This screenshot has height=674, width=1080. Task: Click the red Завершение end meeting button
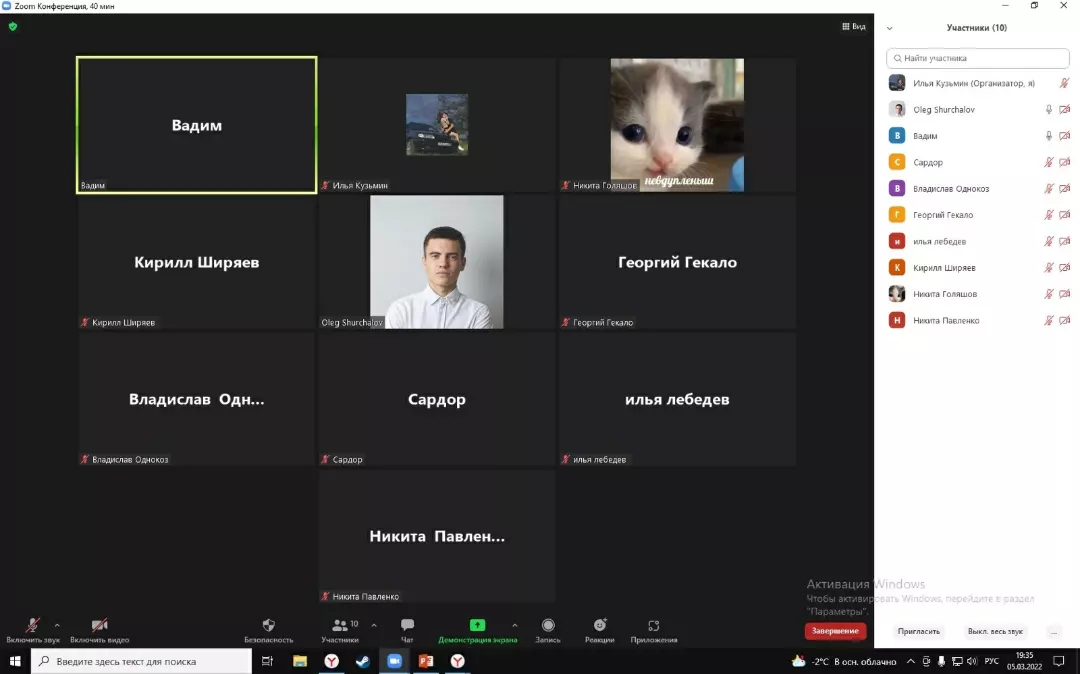(835, 631)
